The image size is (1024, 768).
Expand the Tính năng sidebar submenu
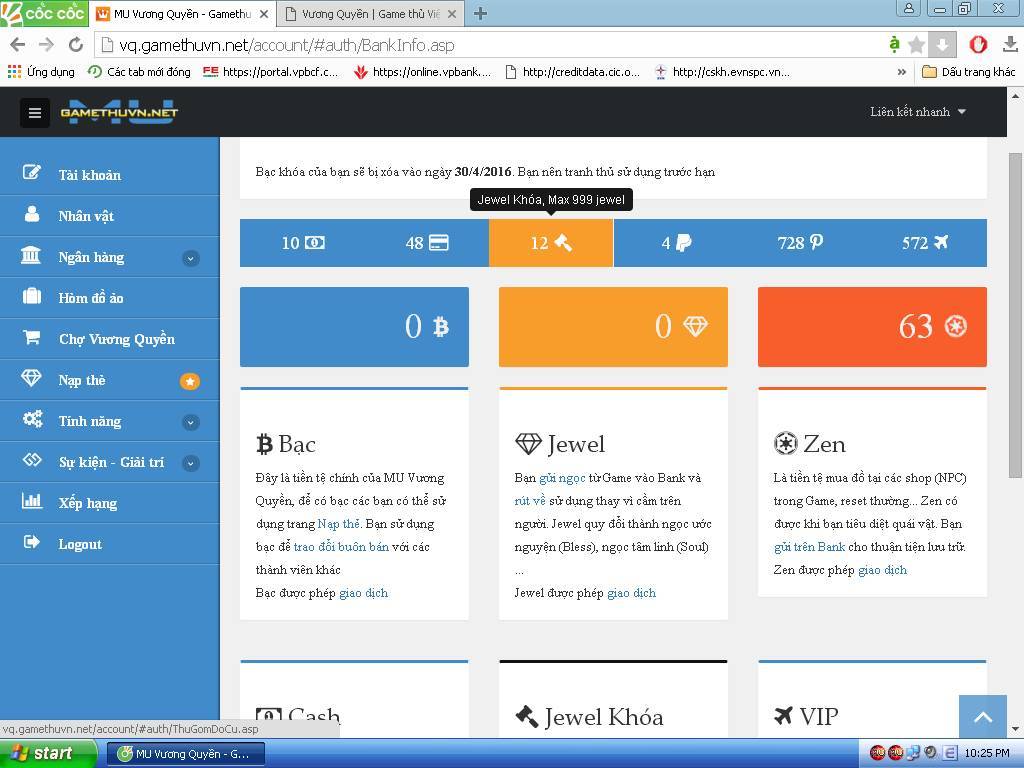point(190,422)
